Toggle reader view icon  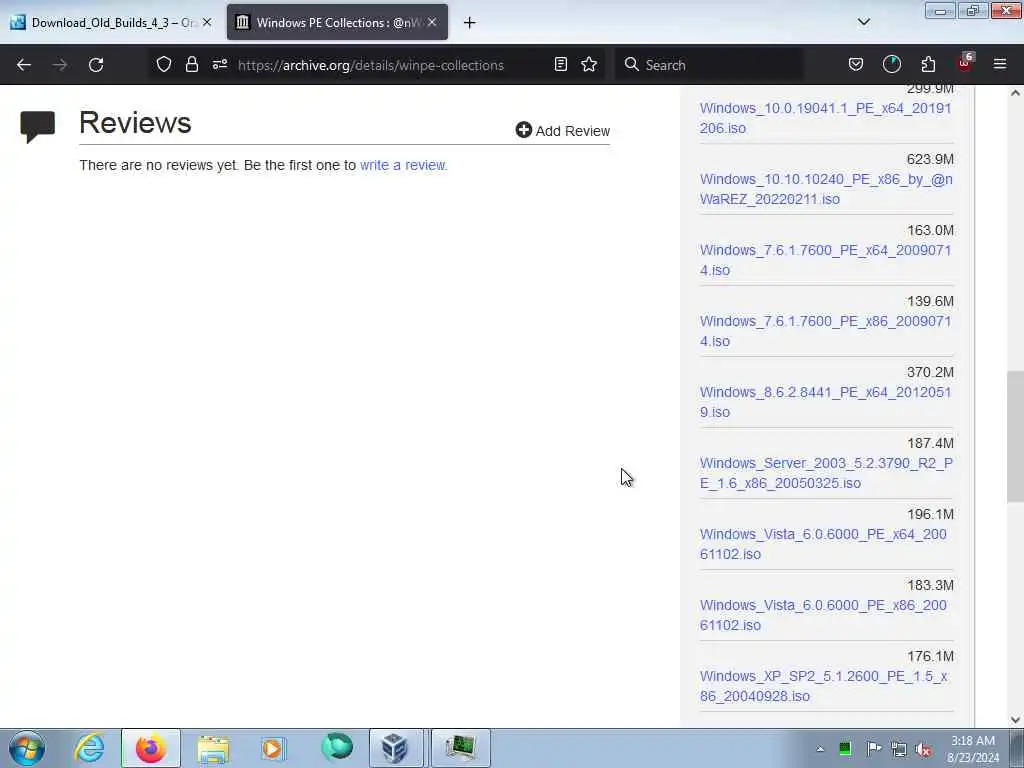point(560,64)
